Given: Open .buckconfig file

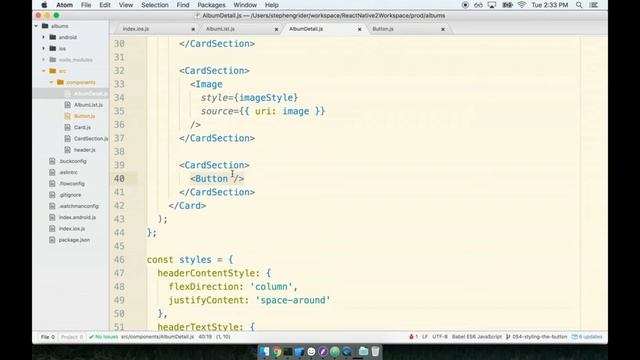Looking at the screenshot, I should pos(73,161).
